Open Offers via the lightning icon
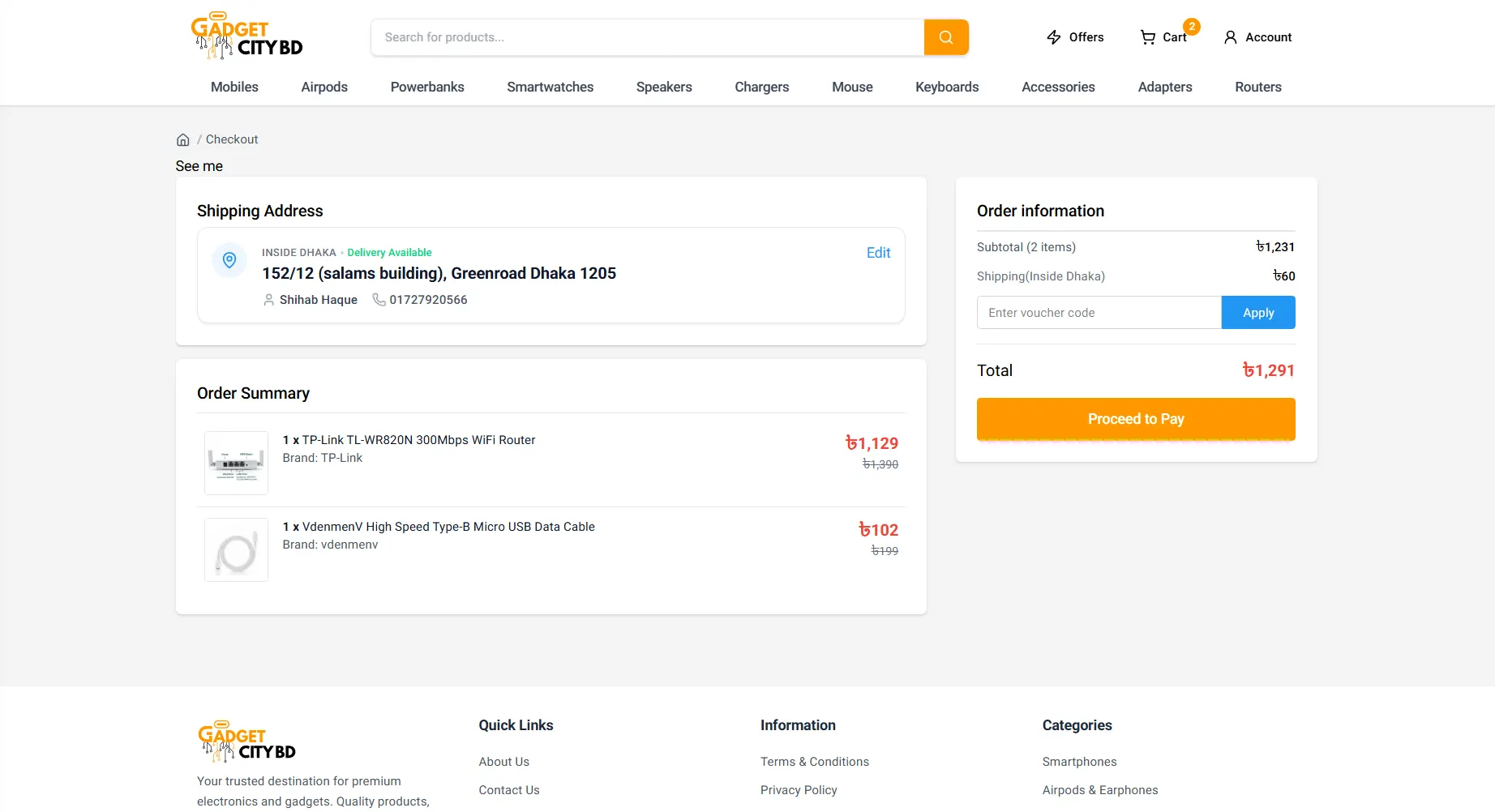The image size is (1495, 812). click(1053, 37)
